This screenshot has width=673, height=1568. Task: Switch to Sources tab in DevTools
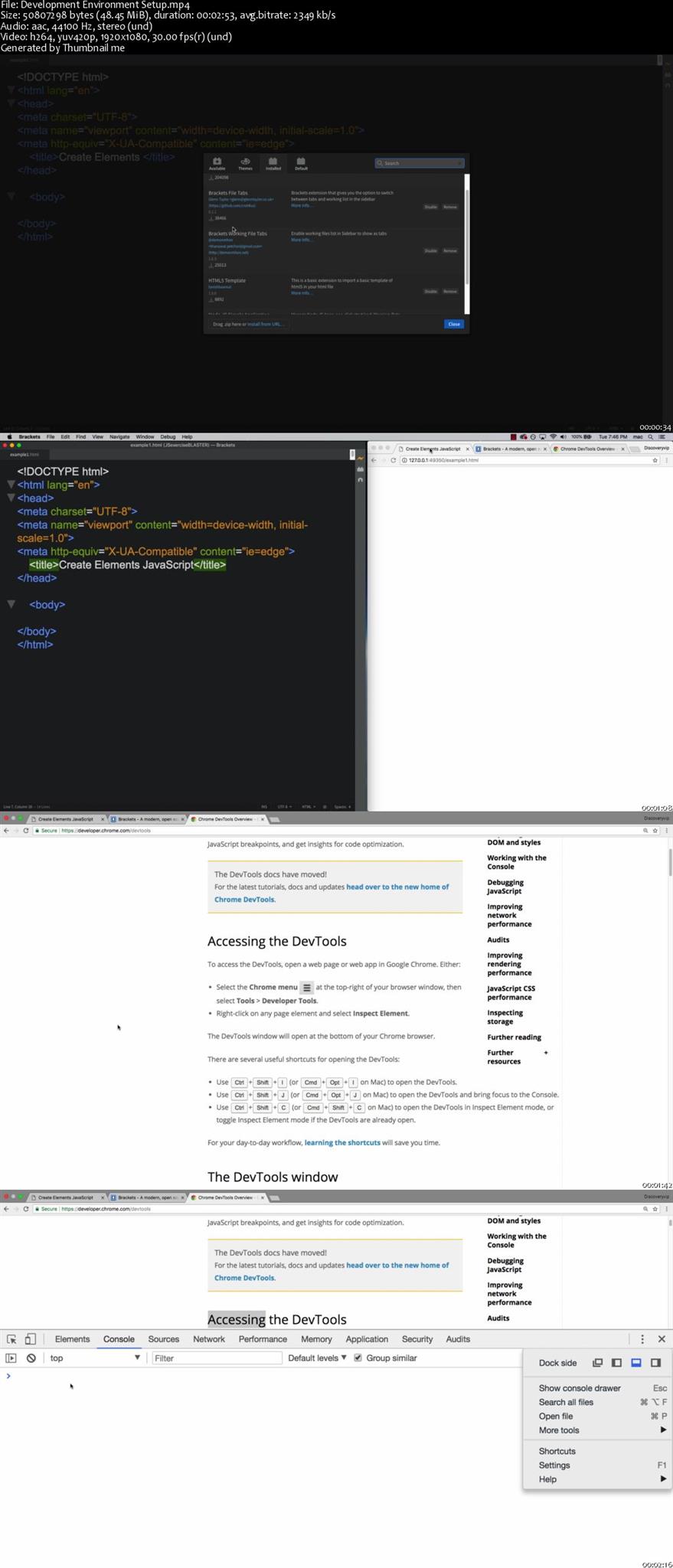click(x=163, y=1339)
